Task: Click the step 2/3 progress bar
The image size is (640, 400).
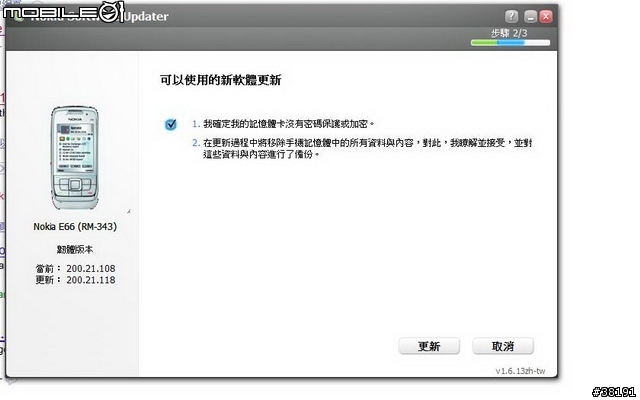Action: coord(510,42)
